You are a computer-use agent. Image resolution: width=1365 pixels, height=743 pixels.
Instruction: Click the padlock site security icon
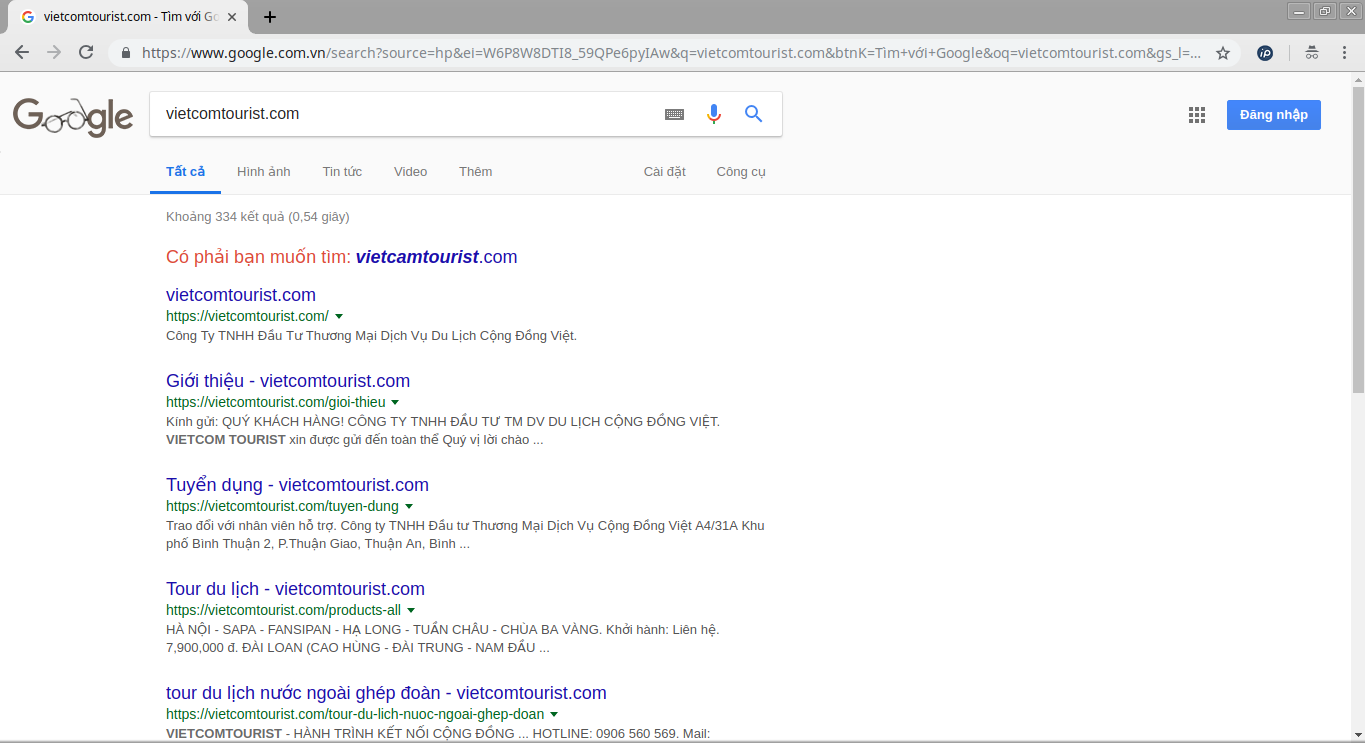(126, 53)
